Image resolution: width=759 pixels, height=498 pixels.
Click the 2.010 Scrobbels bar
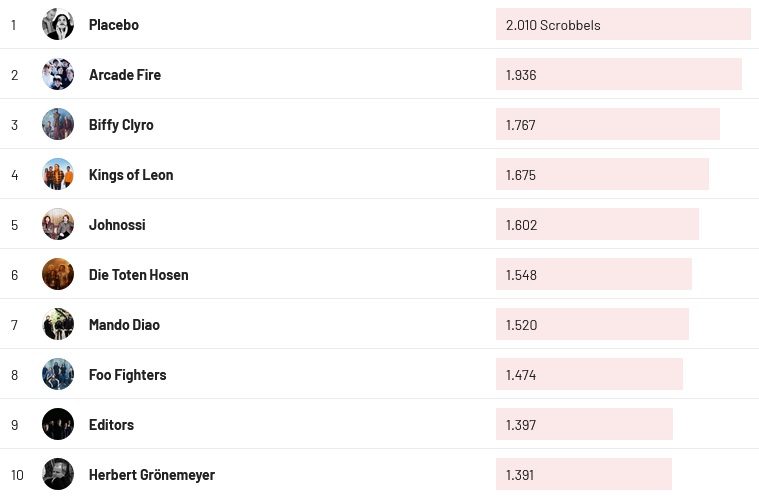click(623, 24)
